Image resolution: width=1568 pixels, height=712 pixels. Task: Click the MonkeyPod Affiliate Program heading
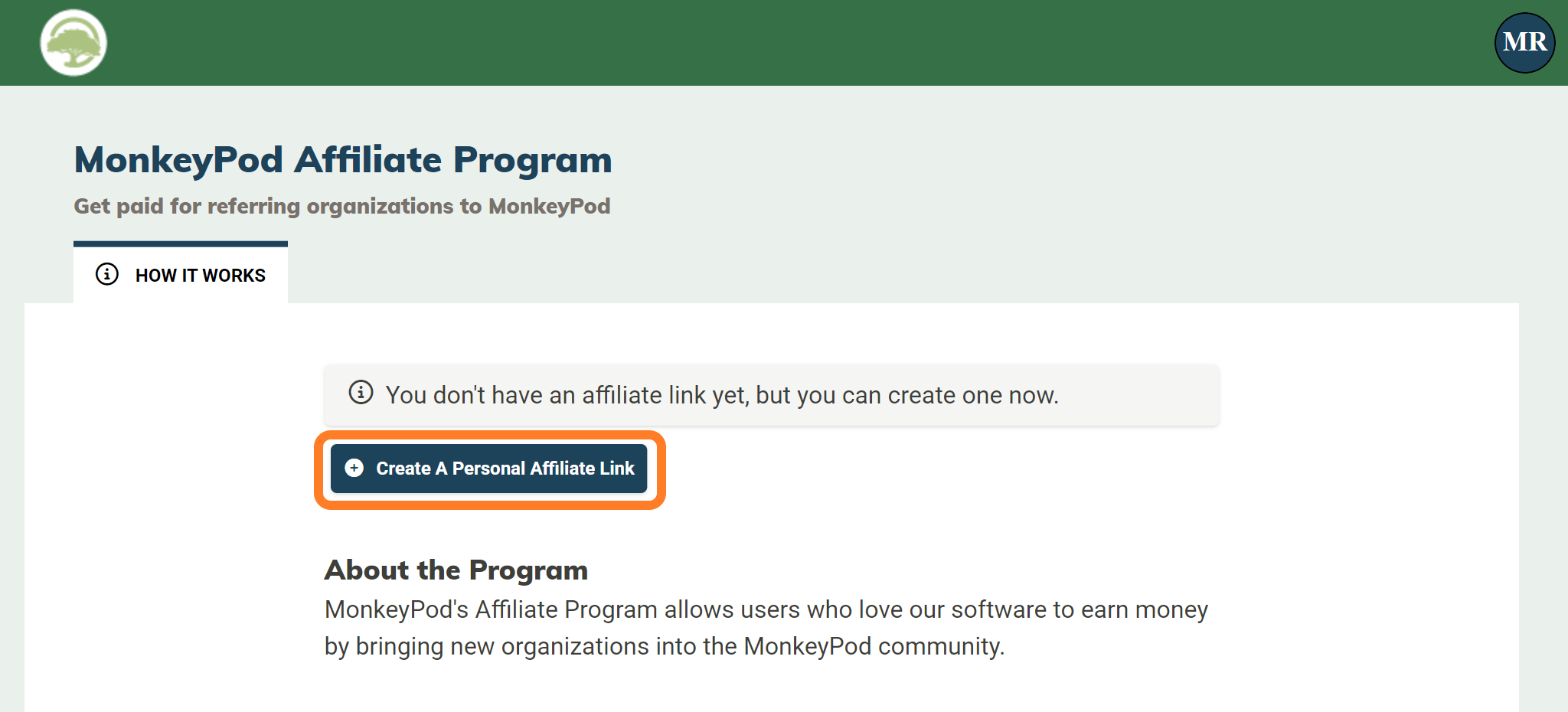(343, 160)
